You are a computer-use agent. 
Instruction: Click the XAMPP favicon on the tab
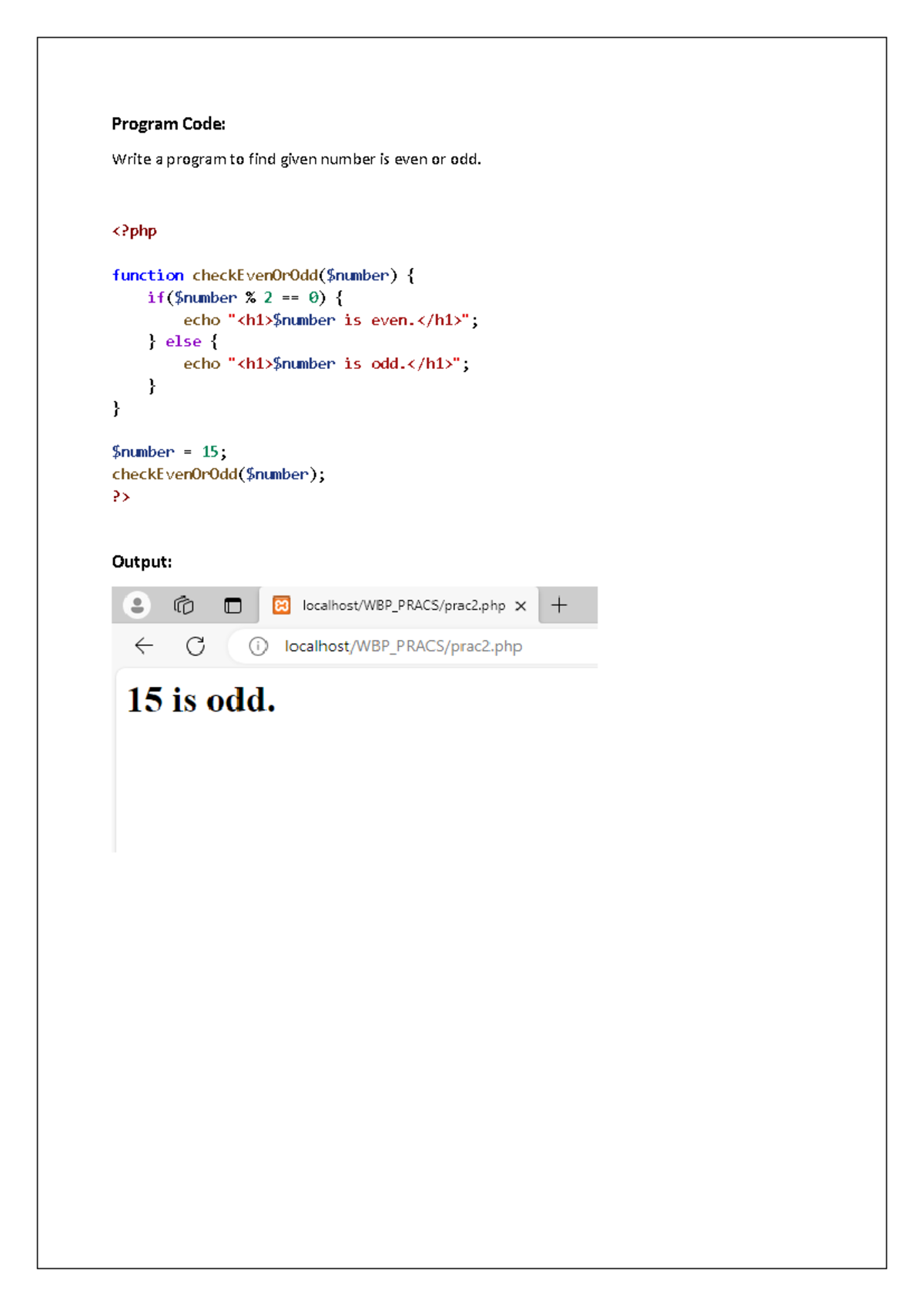tap(282, 605)
